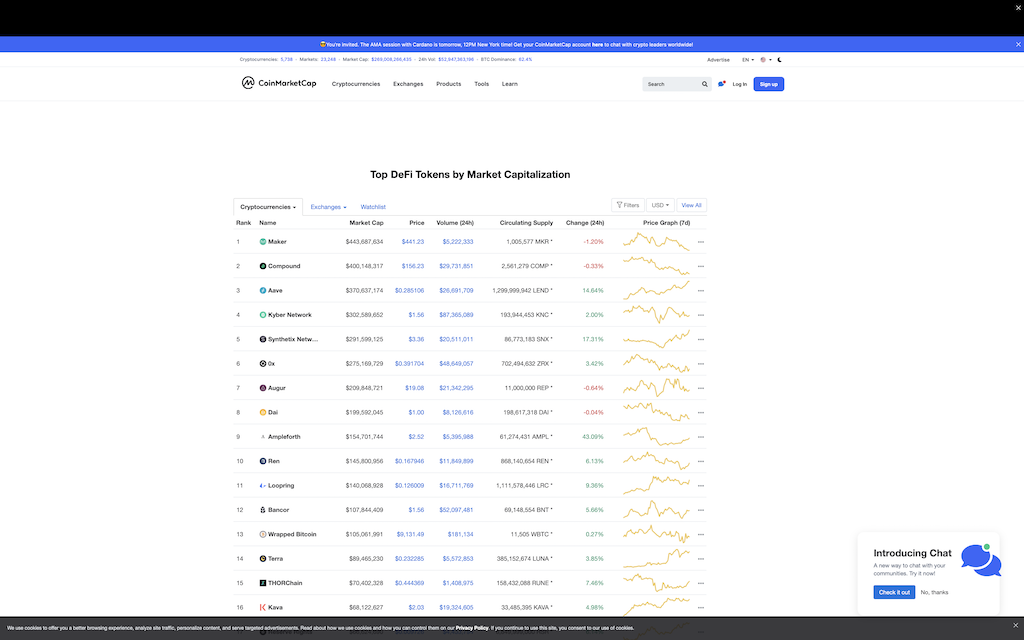The image size is (1024, 640).
Task: Open the Learn navigation menu
Action: pyautogui.click(x=509, y=84)
